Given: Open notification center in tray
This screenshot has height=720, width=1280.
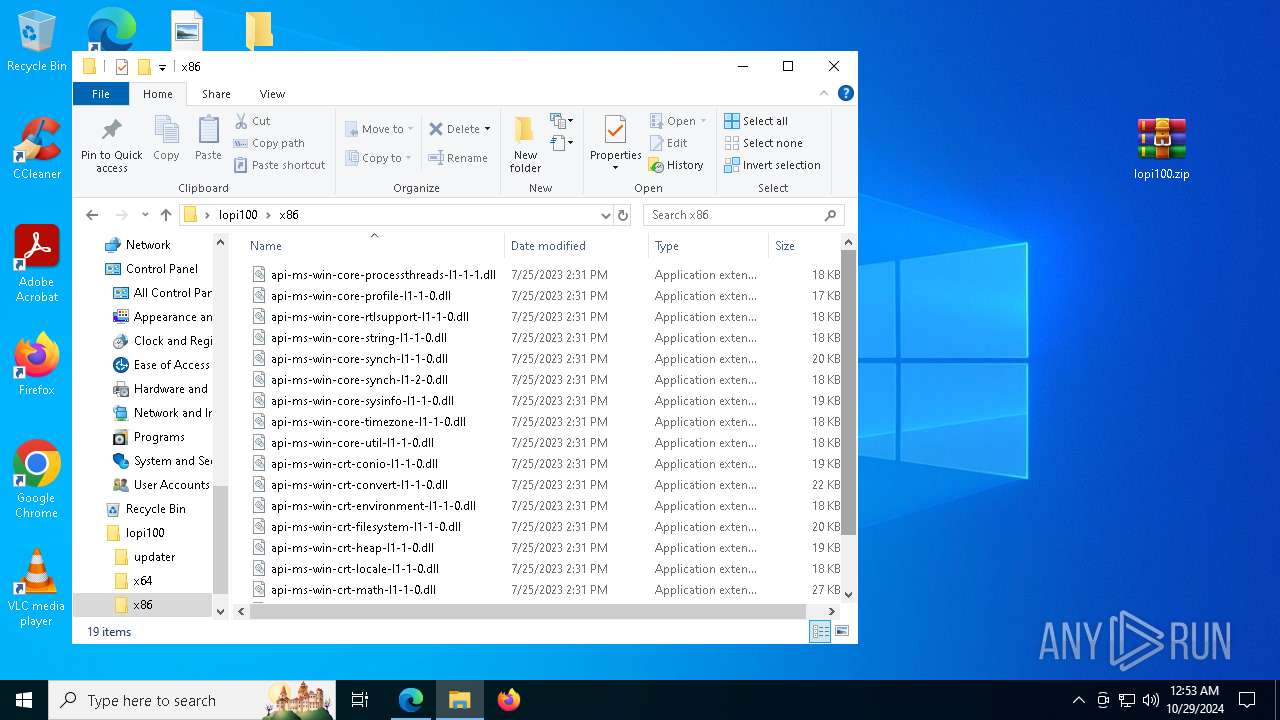Looking at the screenshot, I should [1247, 700].
